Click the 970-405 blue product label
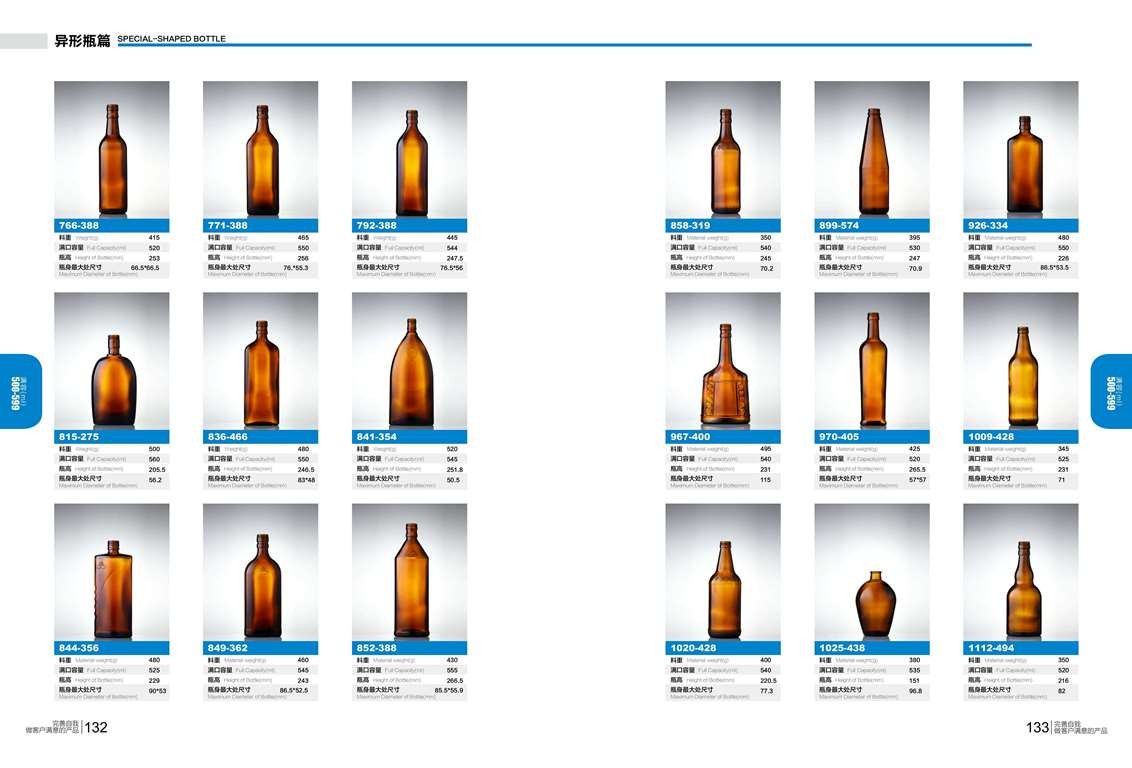1132x768 pixels. point(872,437)
